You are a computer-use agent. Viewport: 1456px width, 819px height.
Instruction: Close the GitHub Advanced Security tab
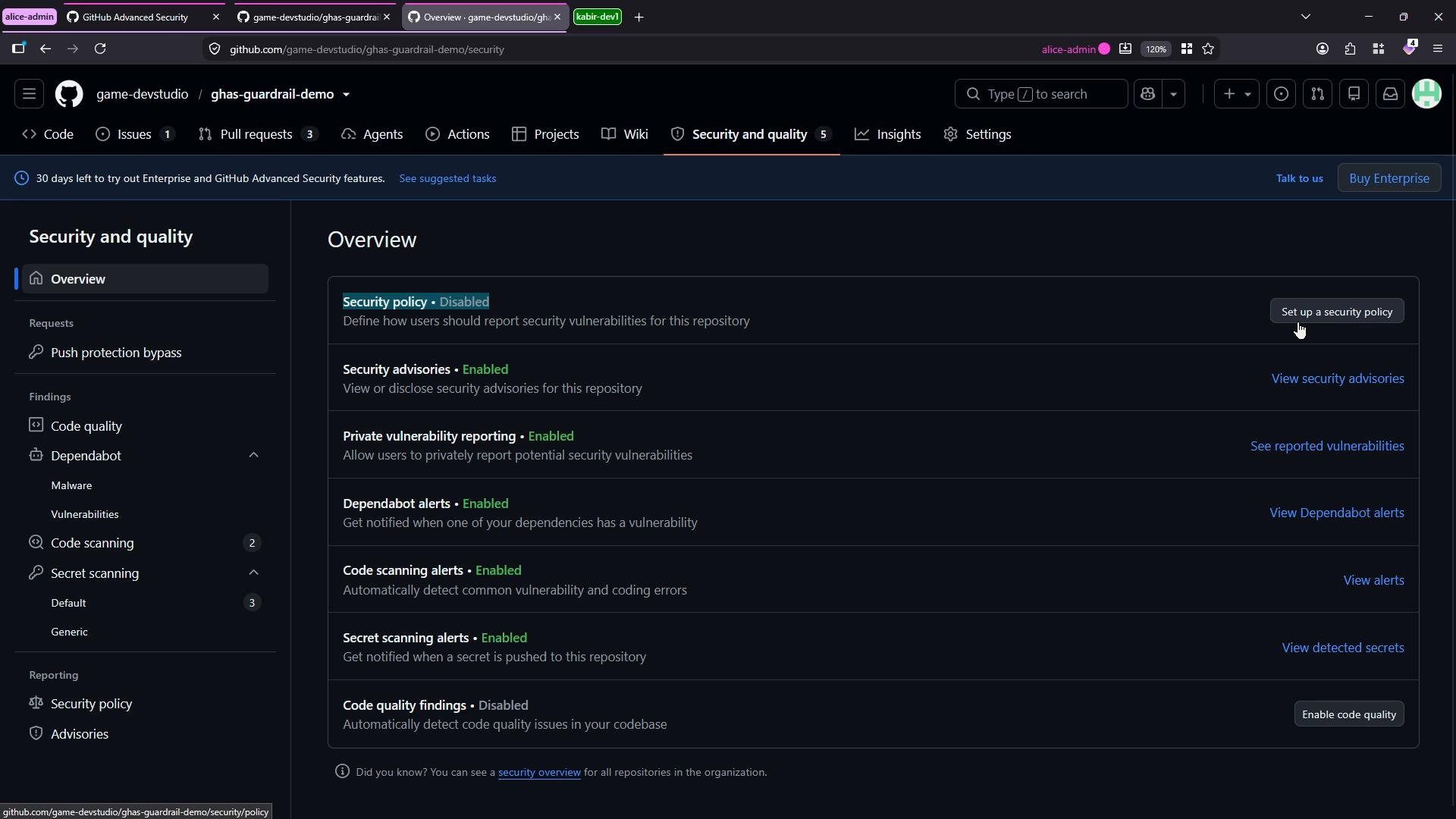point(216,17)
